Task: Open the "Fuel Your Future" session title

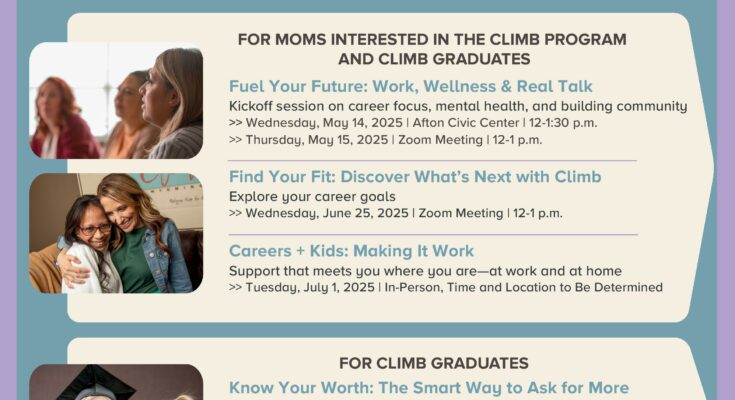Action: 410,86
